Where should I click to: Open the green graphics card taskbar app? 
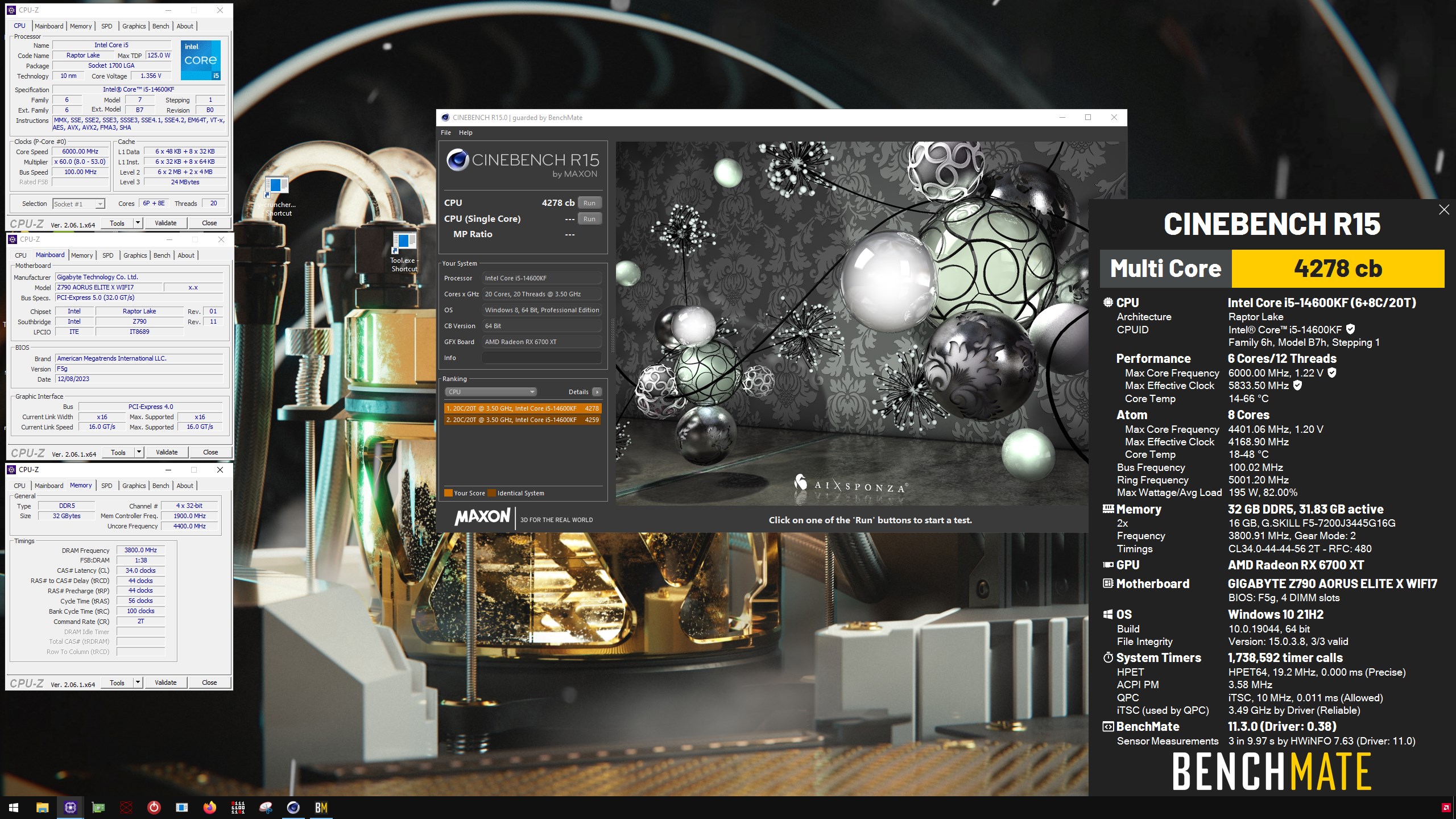[x=98, y=808]
